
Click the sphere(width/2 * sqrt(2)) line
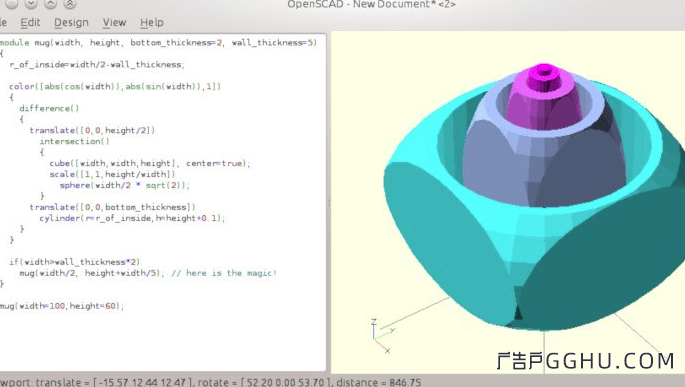pyautogui.click(x=125, y=185)
